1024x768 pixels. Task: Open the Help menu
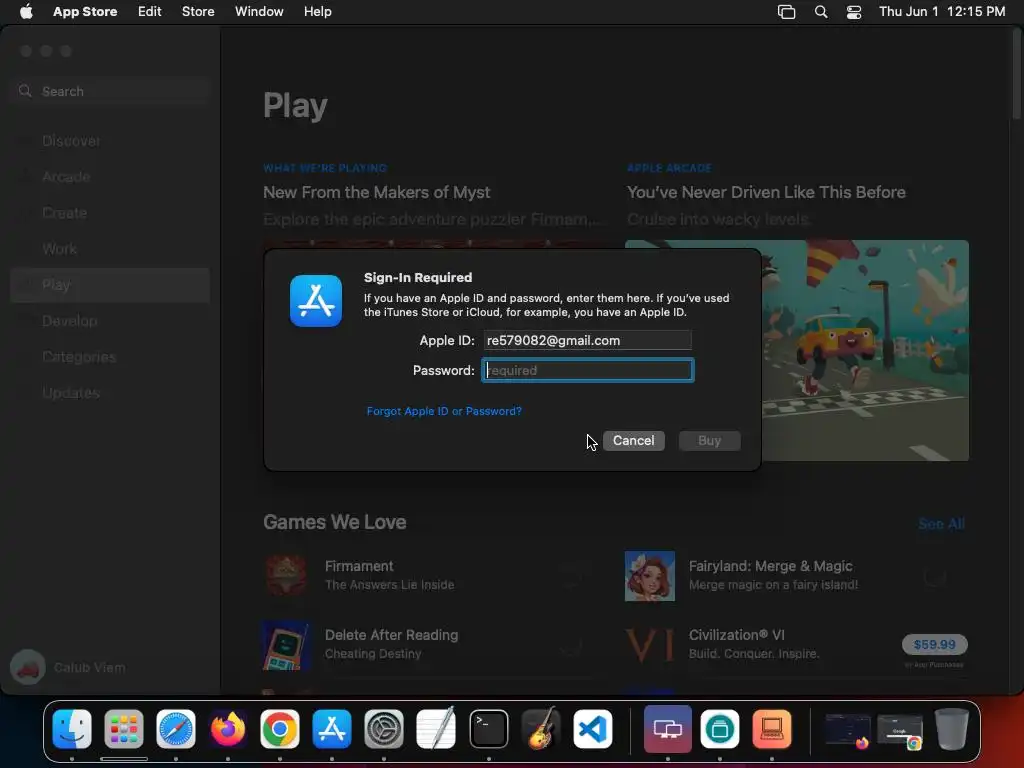317,12
